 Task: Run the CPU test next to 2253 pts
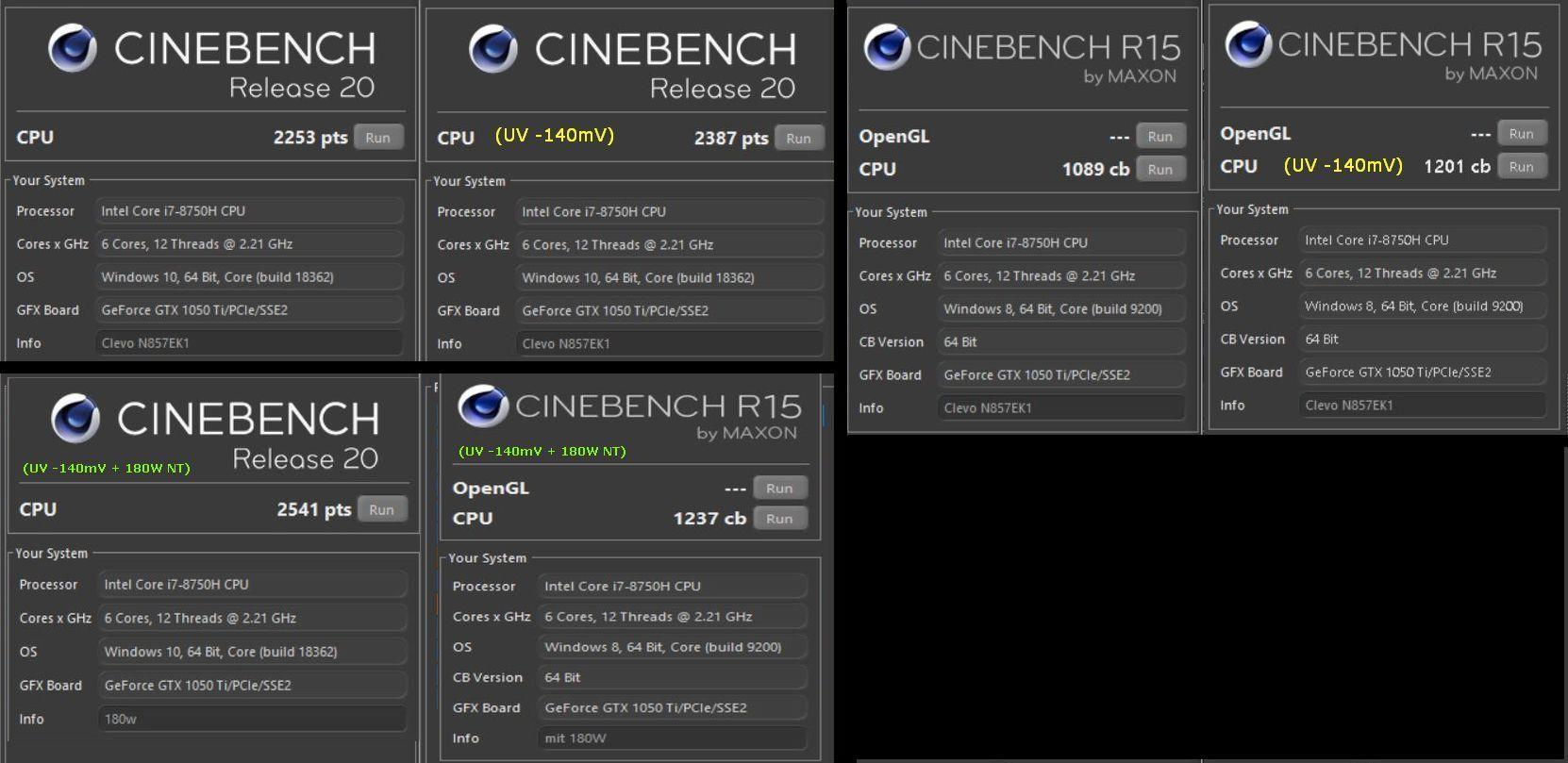(378, 138)
